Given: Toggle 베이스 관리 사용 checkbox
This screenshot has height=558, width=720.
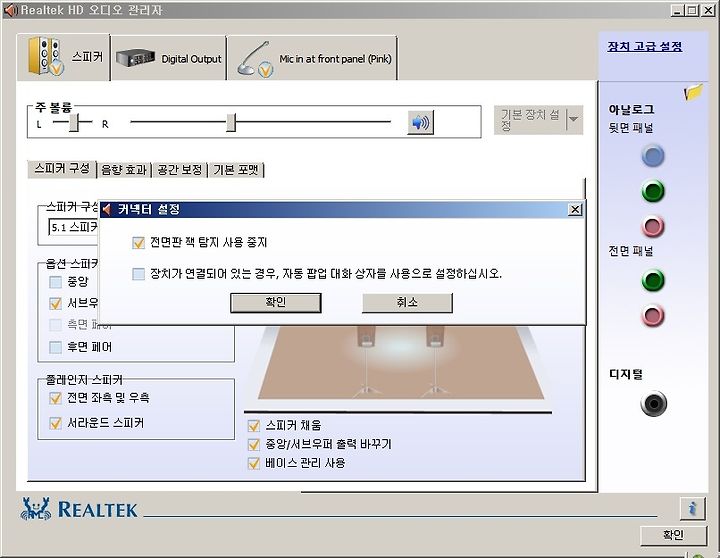Looking at the screenshot, I should pyautogui.click(x=253, y=463).
